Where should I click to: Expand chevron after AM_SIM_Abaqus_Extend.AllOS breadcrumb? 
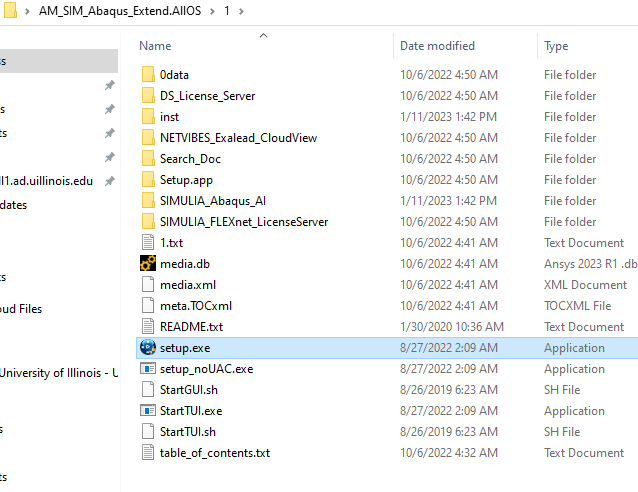point(212,11)
